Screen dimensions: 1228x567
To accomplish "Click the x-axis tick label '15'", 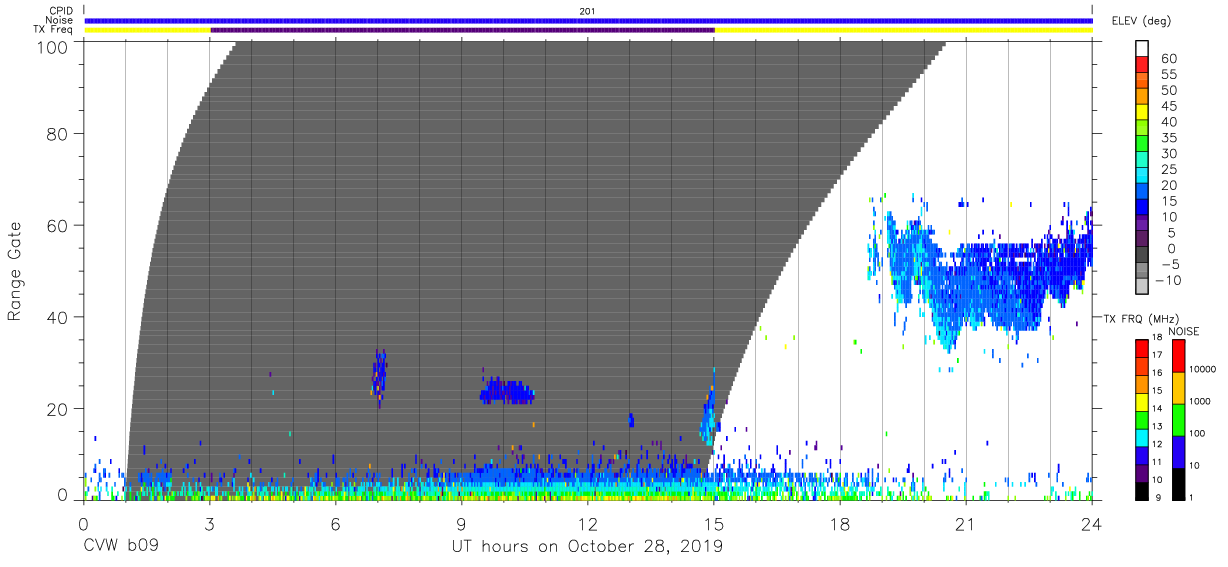I will 714,523.
